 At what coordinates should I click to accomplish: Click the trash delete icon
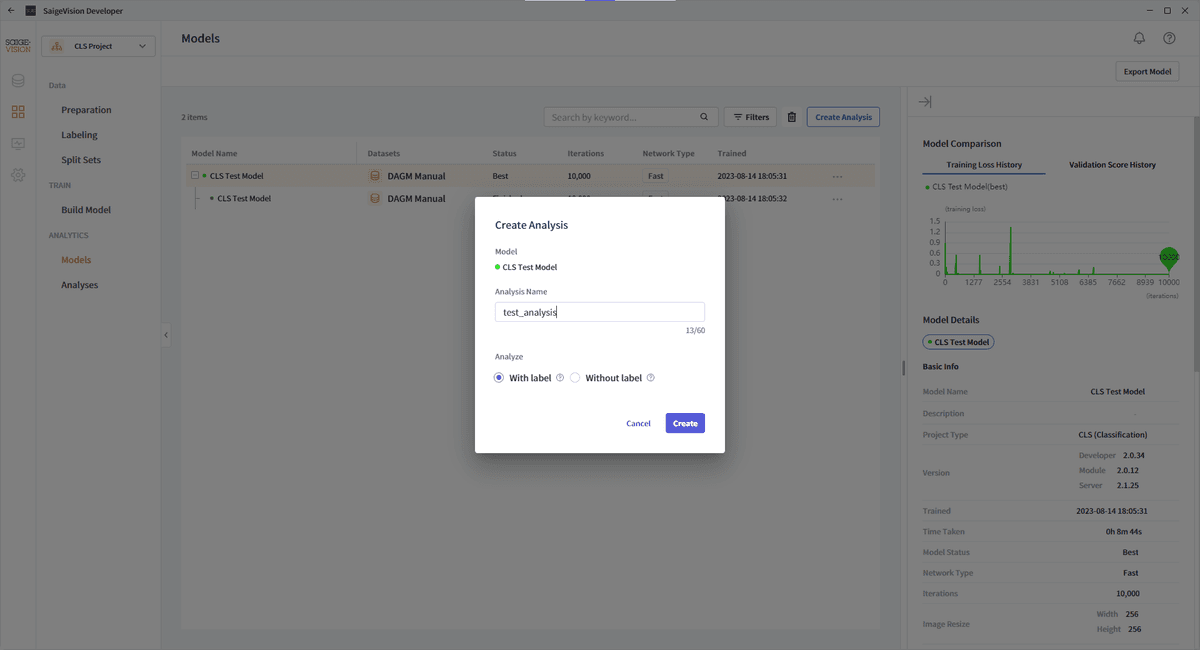[x=792, y=117]
